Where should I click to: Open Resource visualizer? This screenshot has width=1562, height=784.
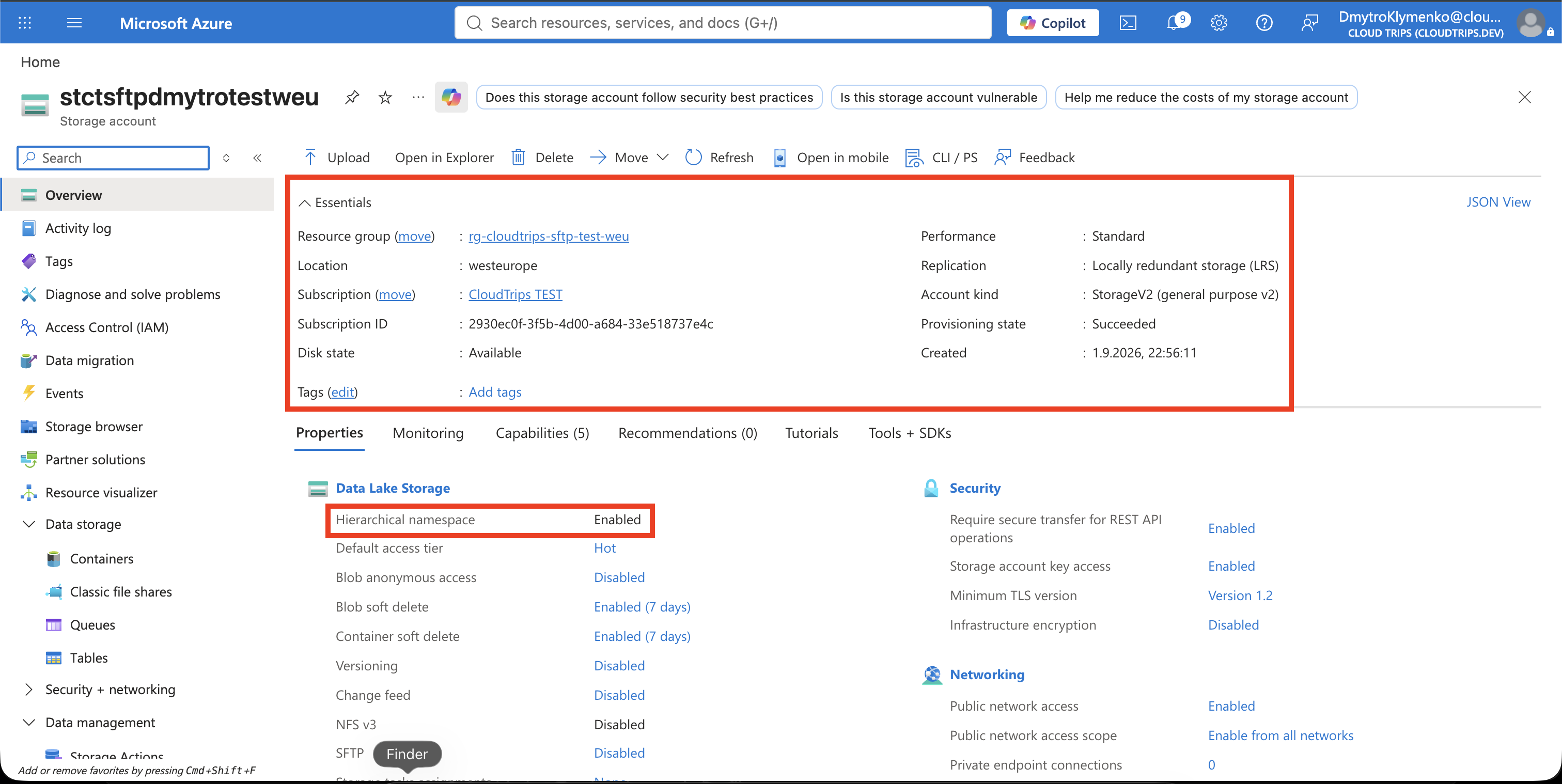[101, 492]
